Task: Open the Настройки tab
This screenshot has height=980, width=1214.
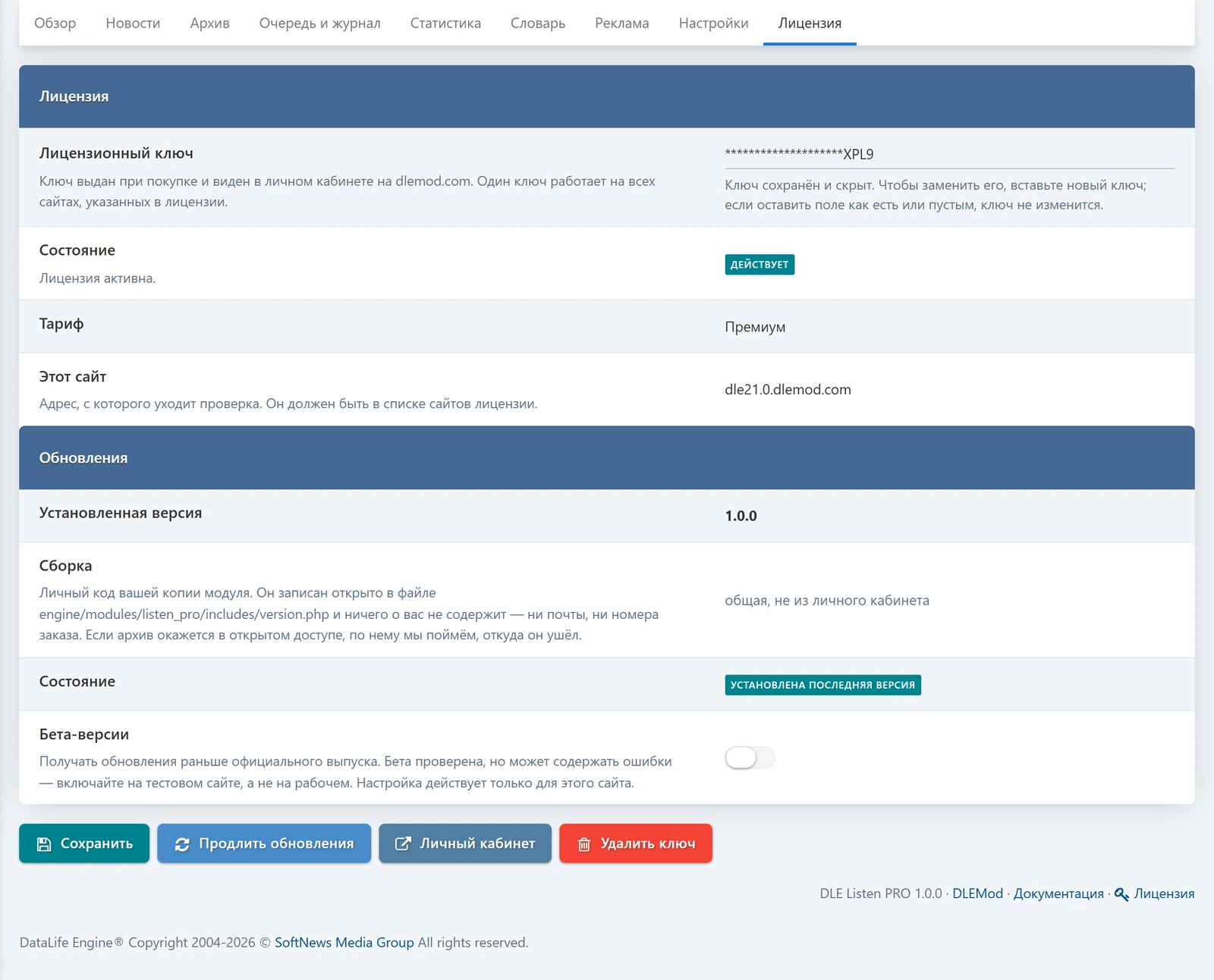Action: point(713,23)
